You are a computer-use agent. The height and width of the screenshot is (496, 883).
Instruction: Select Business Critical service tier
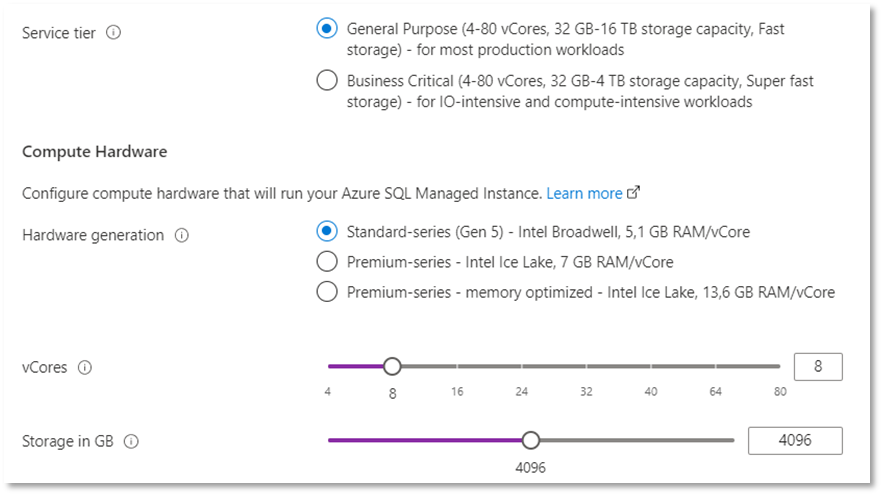(x=326, y=81)
